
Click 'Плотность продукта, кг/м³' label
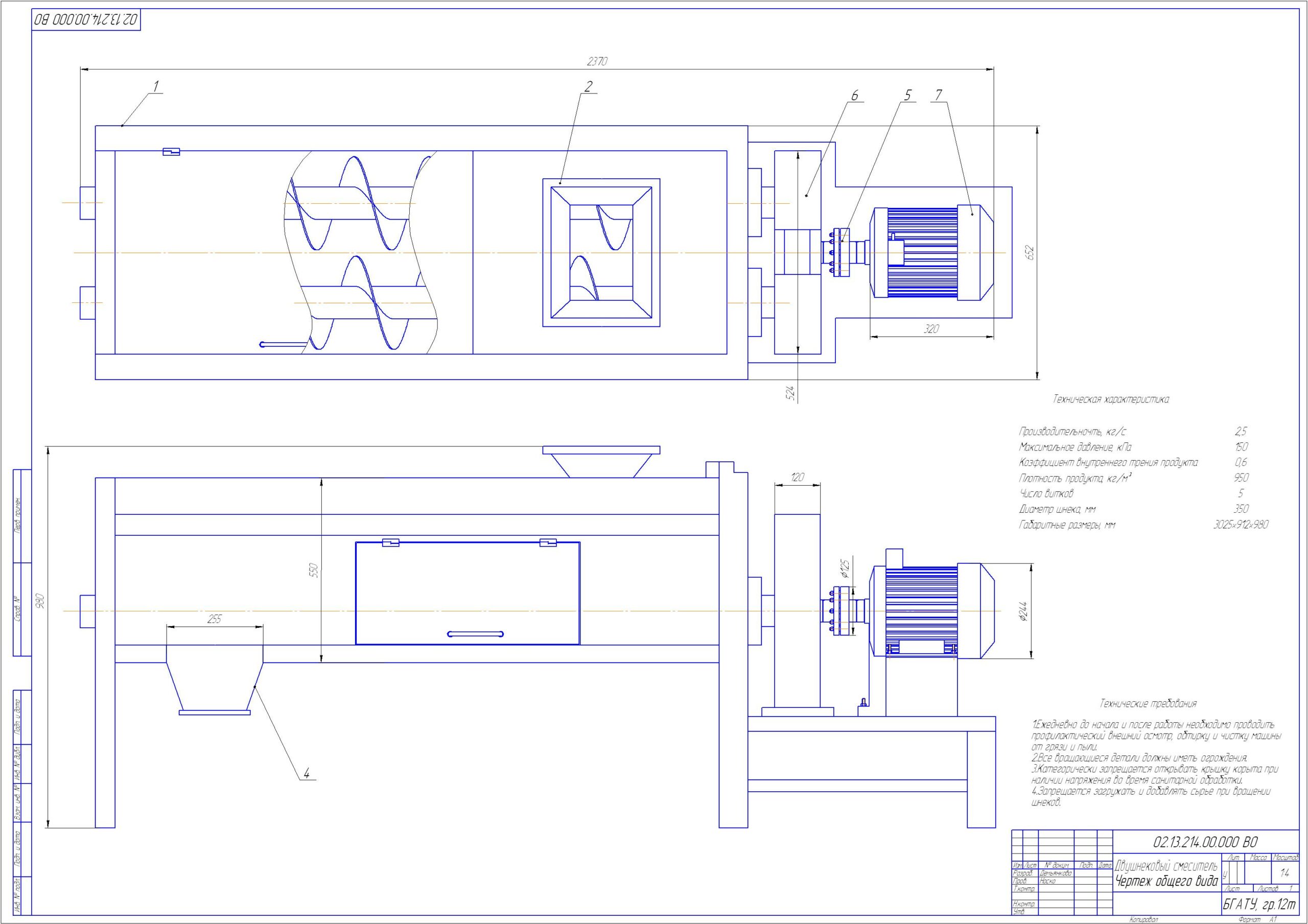click(1075, 478)
